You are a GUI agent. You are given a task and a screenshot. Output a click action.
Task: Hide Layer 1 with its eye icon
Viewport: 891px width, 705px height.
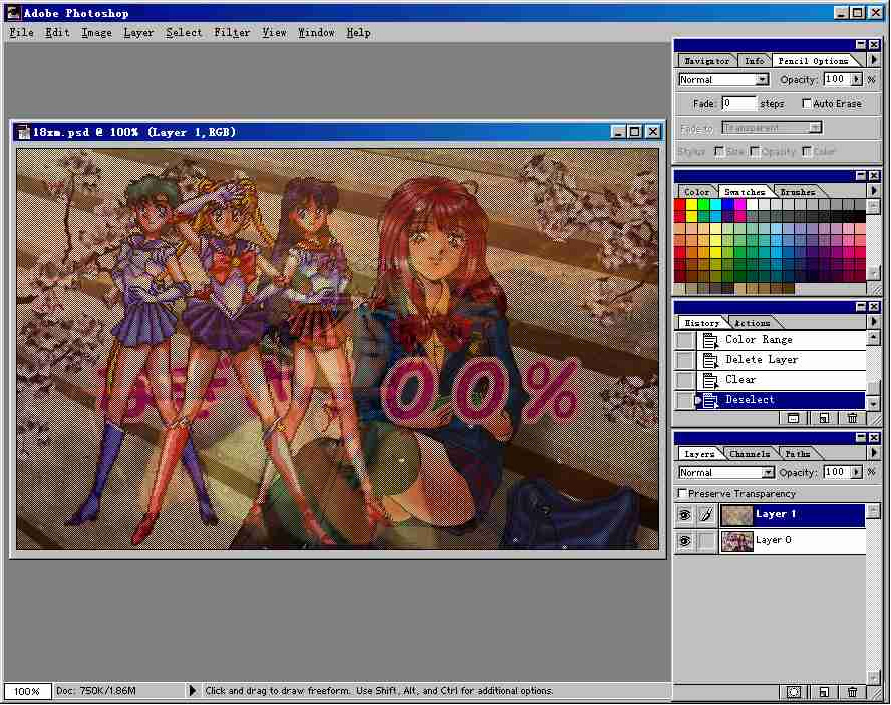click(685, 515)
